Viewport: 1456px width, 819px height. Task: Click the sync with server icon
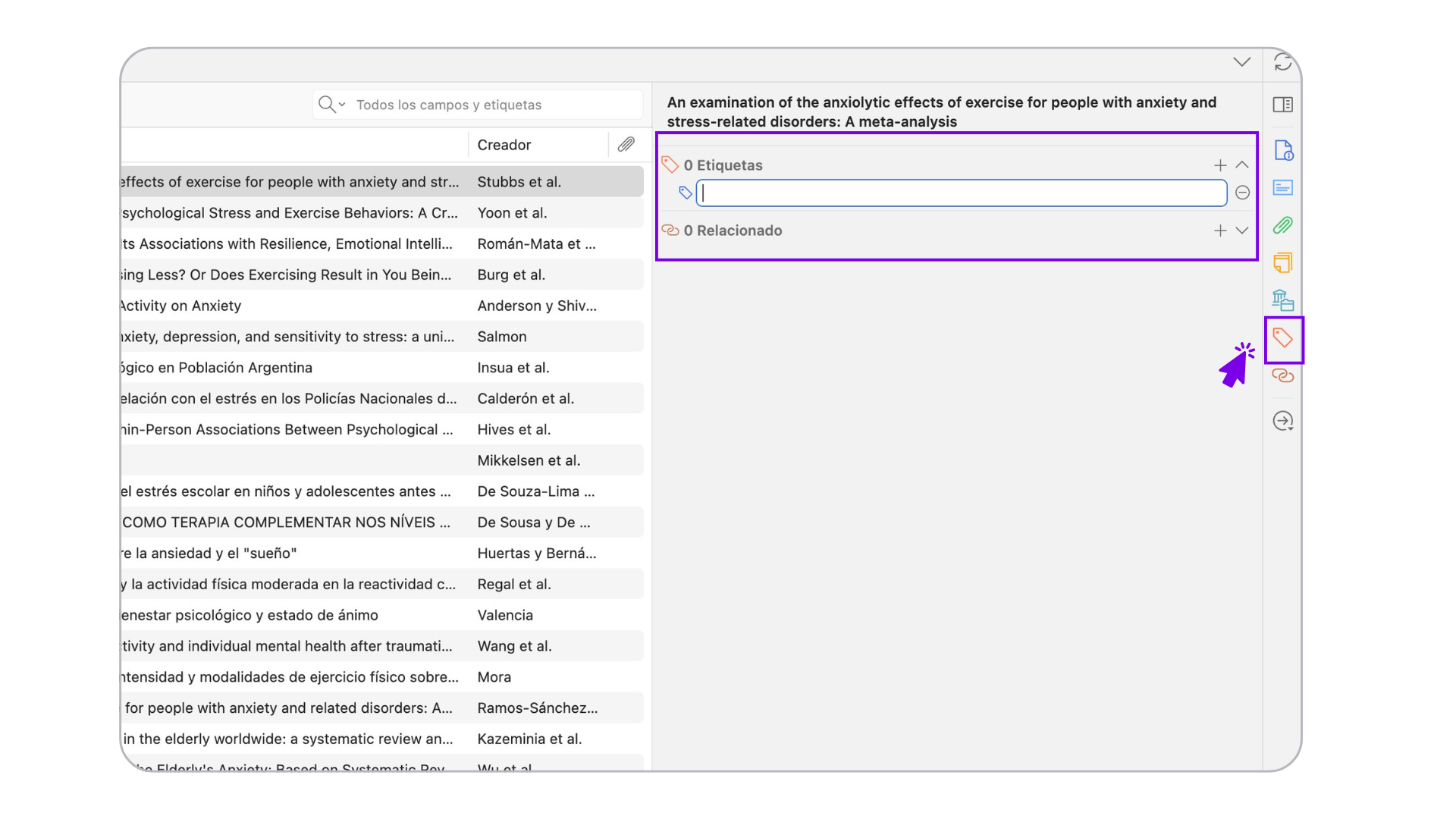click(1282, 62)
